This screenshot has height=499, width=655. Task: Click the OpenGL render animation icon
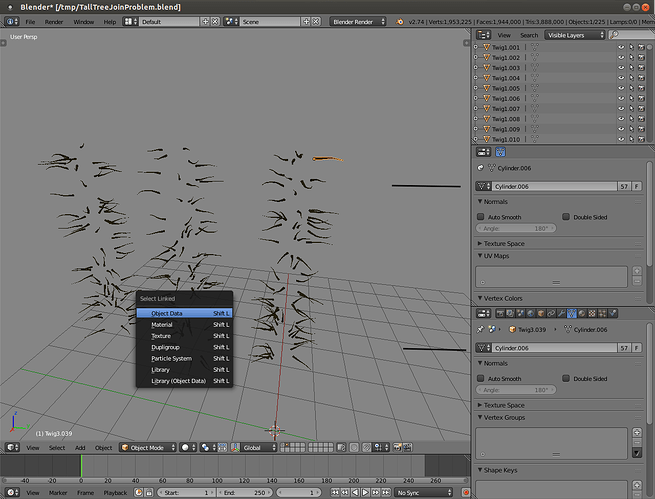click(x=407, y=447)
